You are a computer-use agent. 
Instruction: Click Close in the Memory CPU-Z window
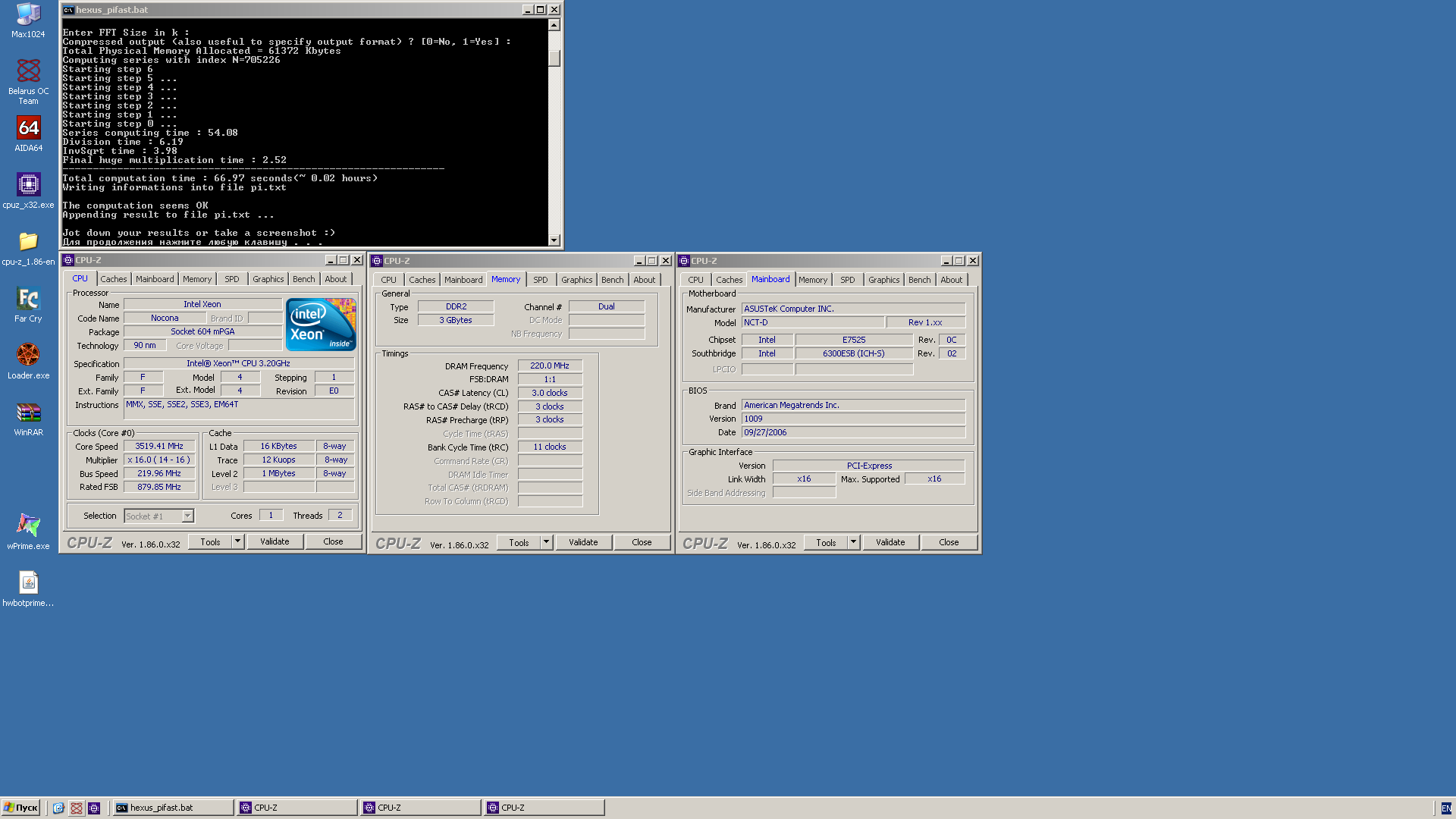(x=642, y=542)
